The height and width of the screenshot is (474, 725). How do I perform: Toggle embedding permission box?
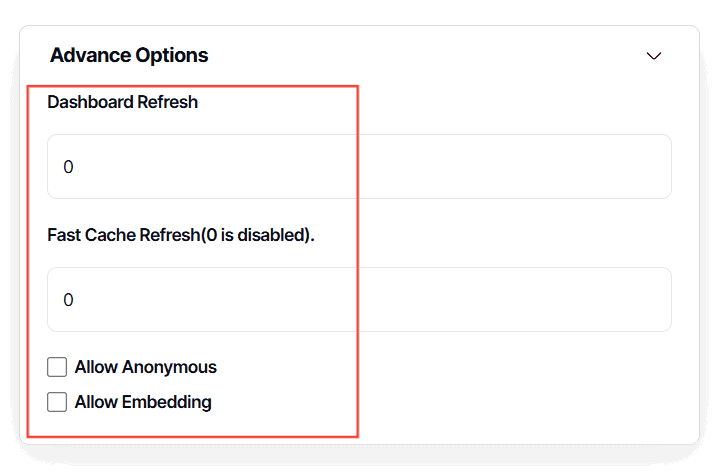pos(57,402)
